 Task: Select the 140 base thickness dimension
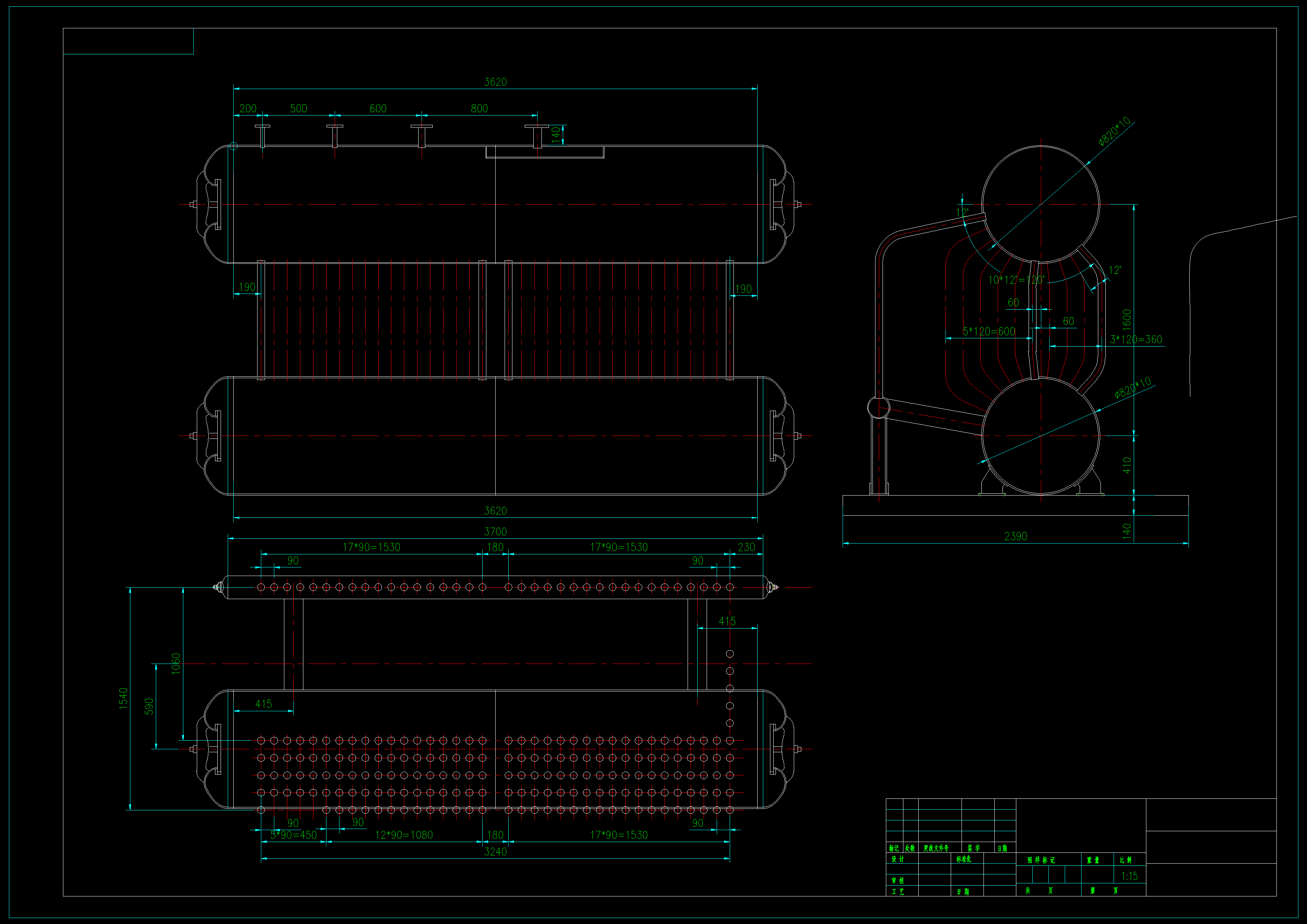pos(1127,531)
